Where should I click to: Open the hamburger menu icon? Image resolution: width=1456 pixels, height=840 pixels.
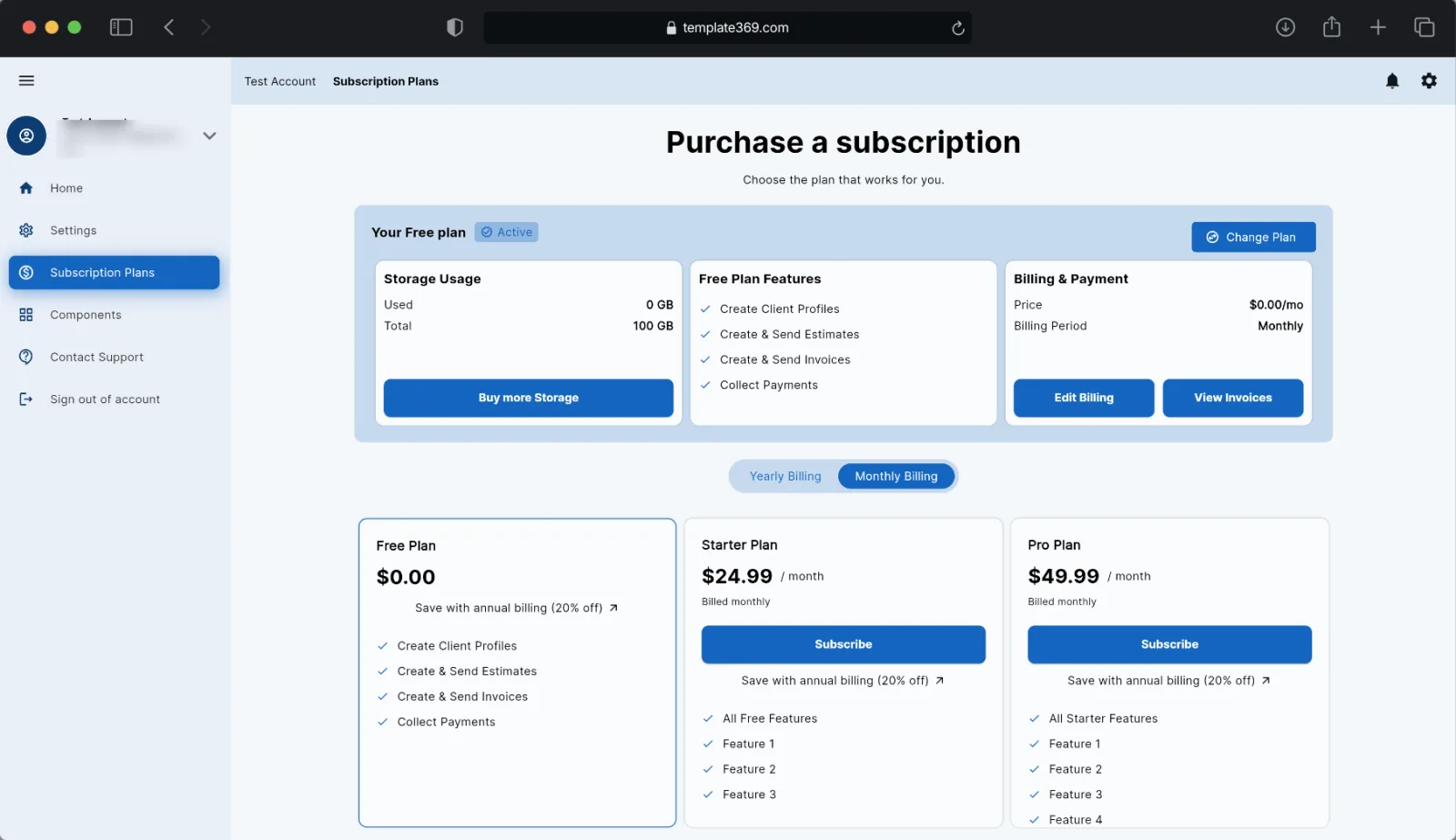[x=26, y=81]
